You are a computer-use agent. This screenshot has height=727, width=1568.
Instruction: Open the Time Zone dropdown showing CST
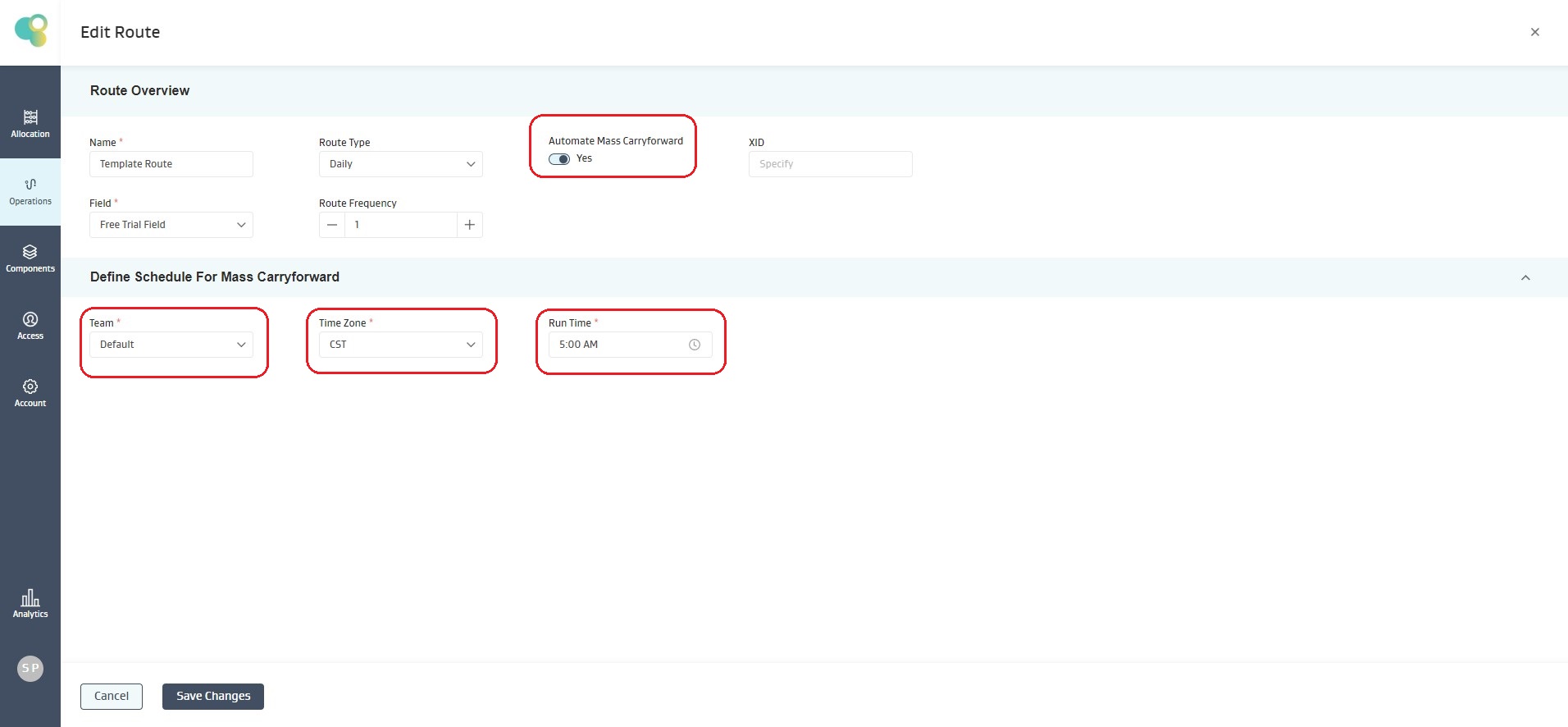400,345
